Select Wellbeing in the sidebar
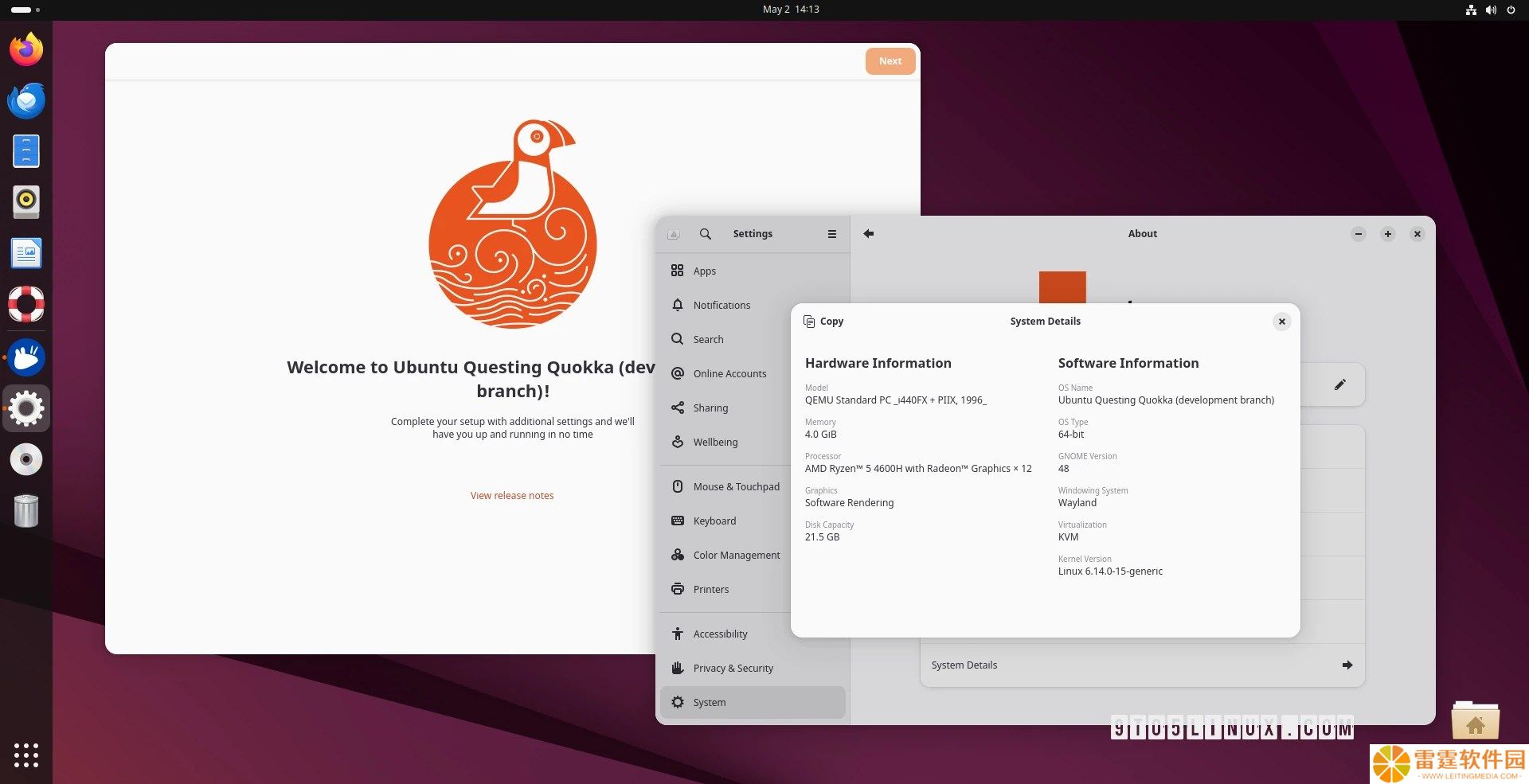Viewport: 1529px width, 784px height. tap(753, 442)
